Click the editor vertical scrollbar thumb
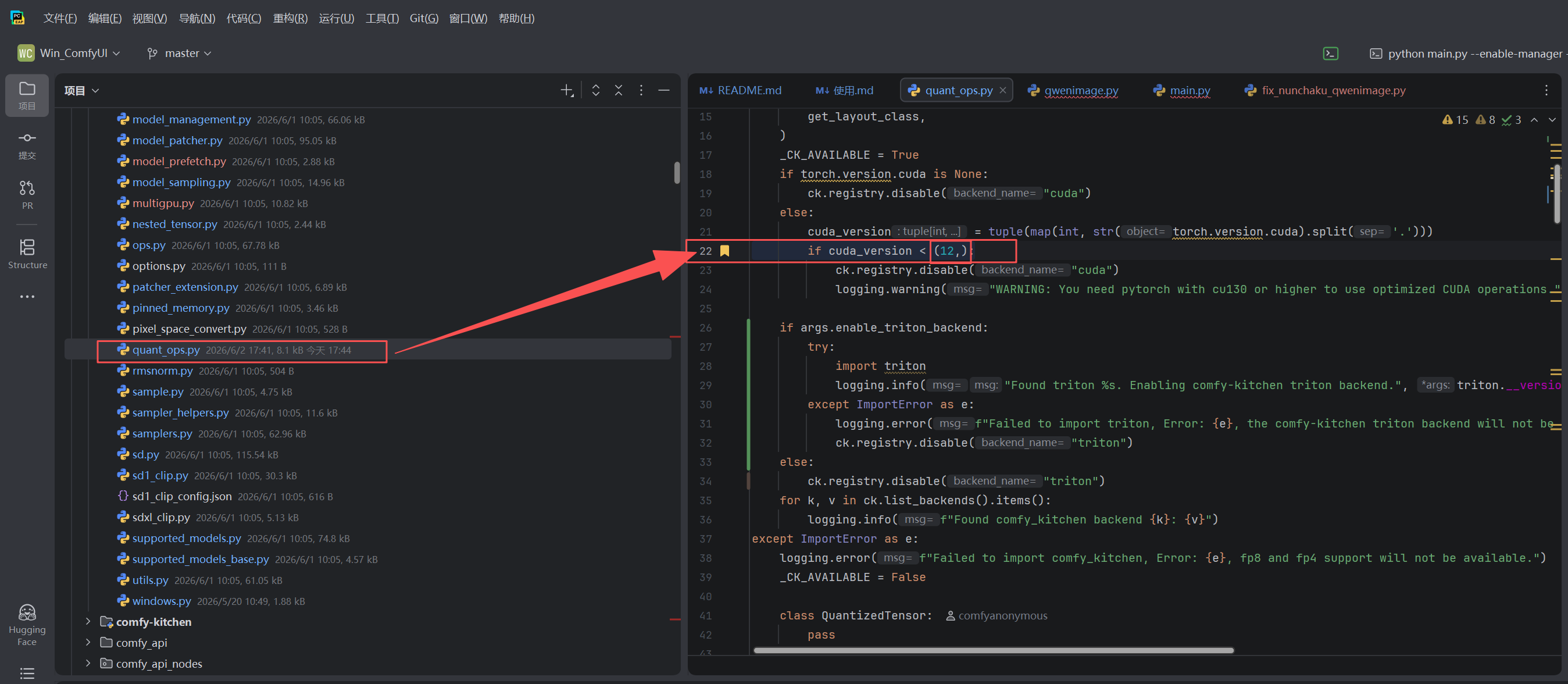Image resolution: width=1568 pixels, height=684 pixels. [x=1556, y=194]
